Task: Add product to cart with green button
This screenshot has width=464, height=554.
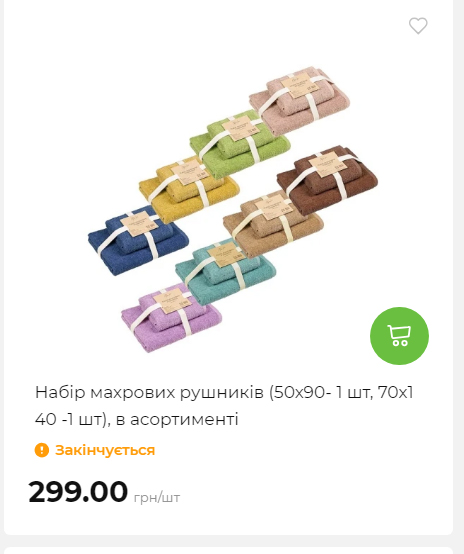Action: coord(399,336)
